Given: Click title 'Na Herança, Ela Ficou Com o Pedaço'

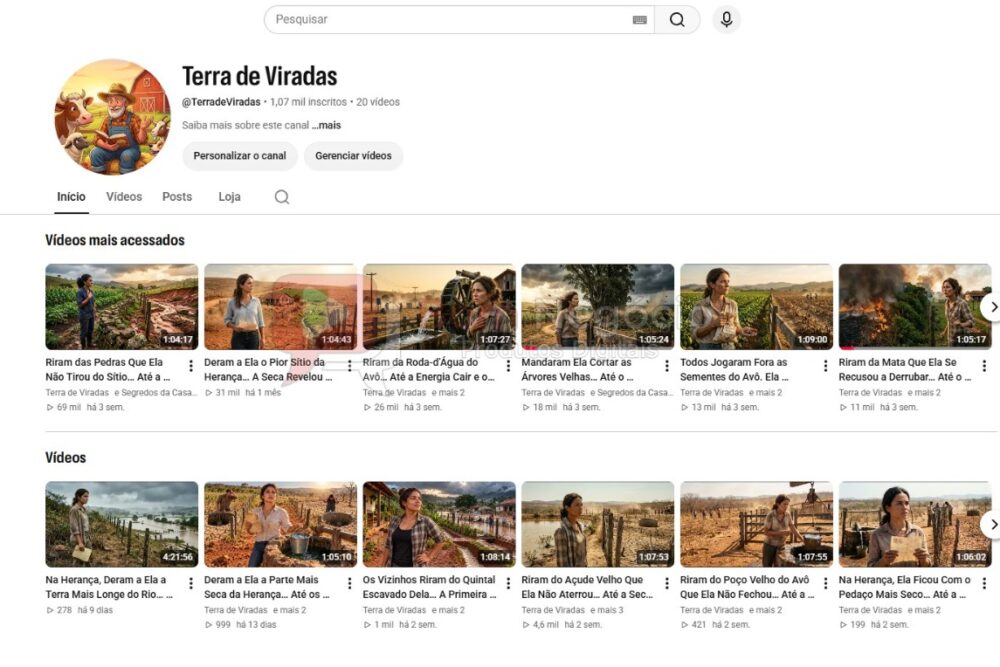Looking at the screenshot, I should [905, 587].
